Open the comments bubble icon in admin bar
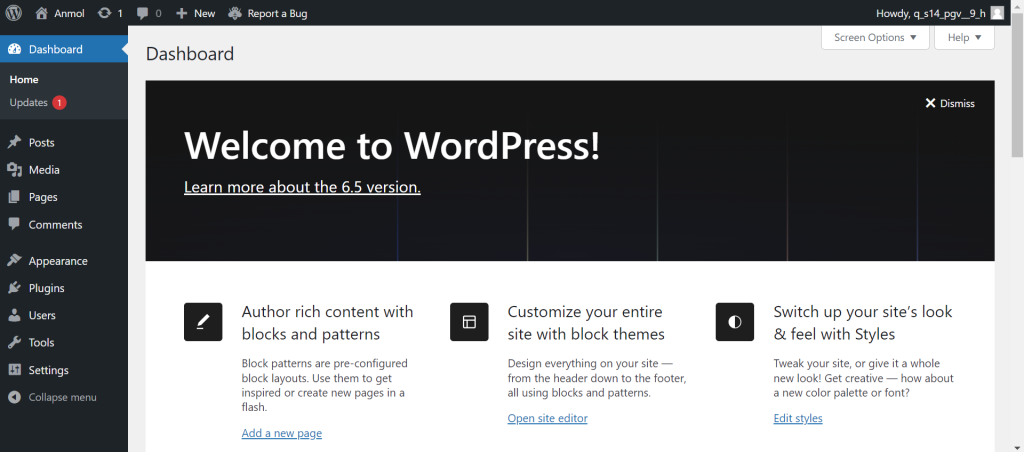Screen dimensions: 1024x452 (x=142, y=13)
